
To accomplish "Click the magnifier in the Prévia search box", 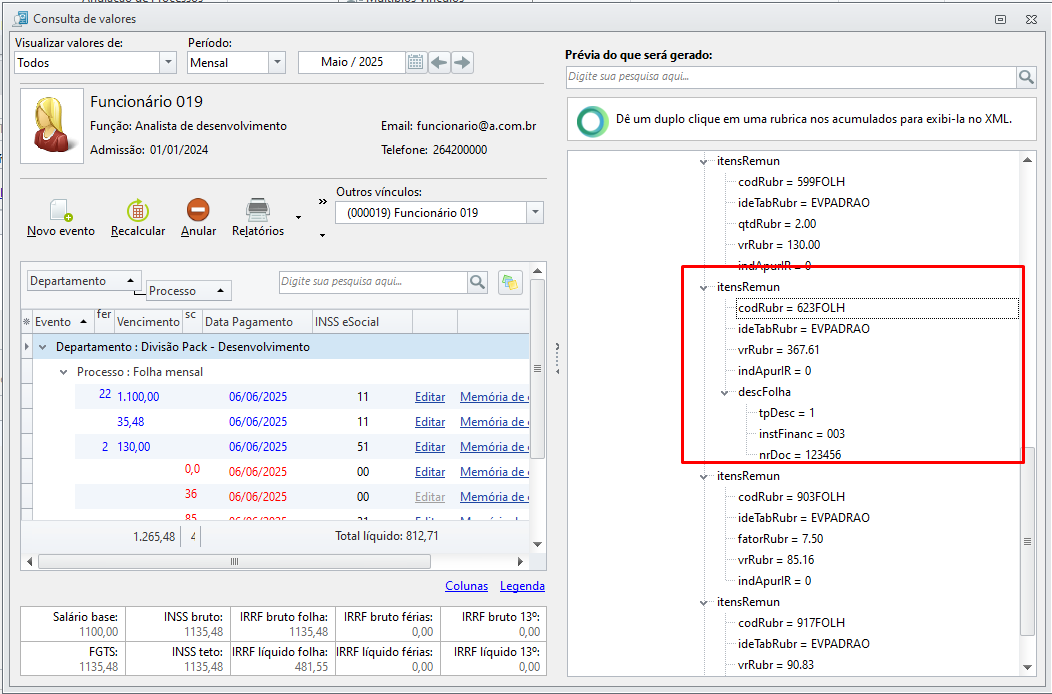I will click(1026, 77).
